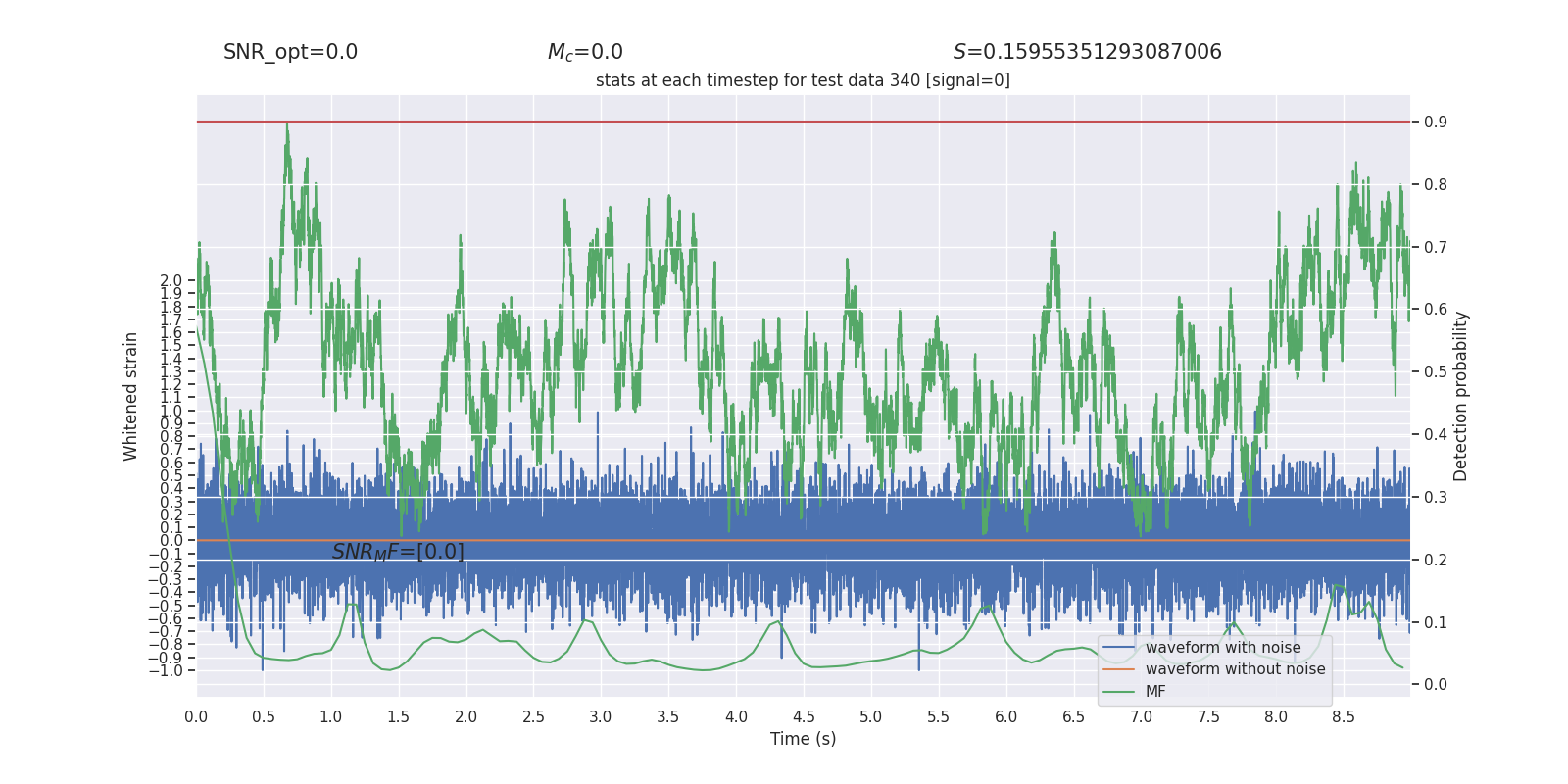Click the 0.9 detection probability tick
This screenshot has height=784, width=1568.
pyautogui.click(x=1436, y=122)
